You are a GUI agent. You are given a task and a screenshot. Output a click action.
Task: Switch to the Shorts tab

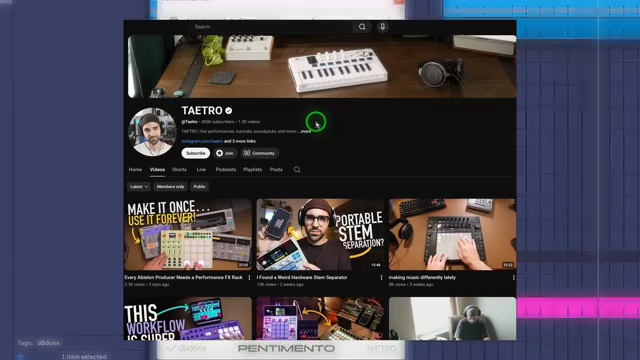(179, 169)
